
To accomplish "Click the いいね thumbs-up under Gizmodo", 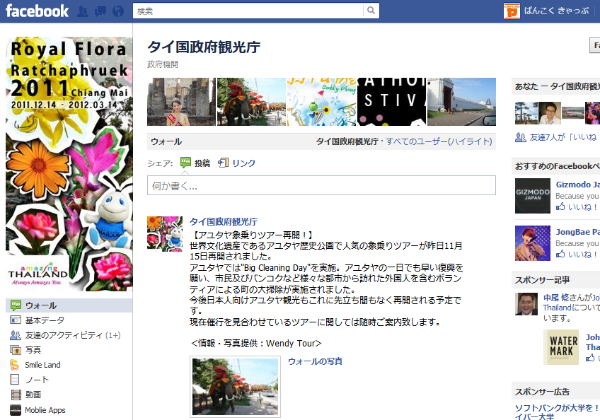I will tap(561, 207).
